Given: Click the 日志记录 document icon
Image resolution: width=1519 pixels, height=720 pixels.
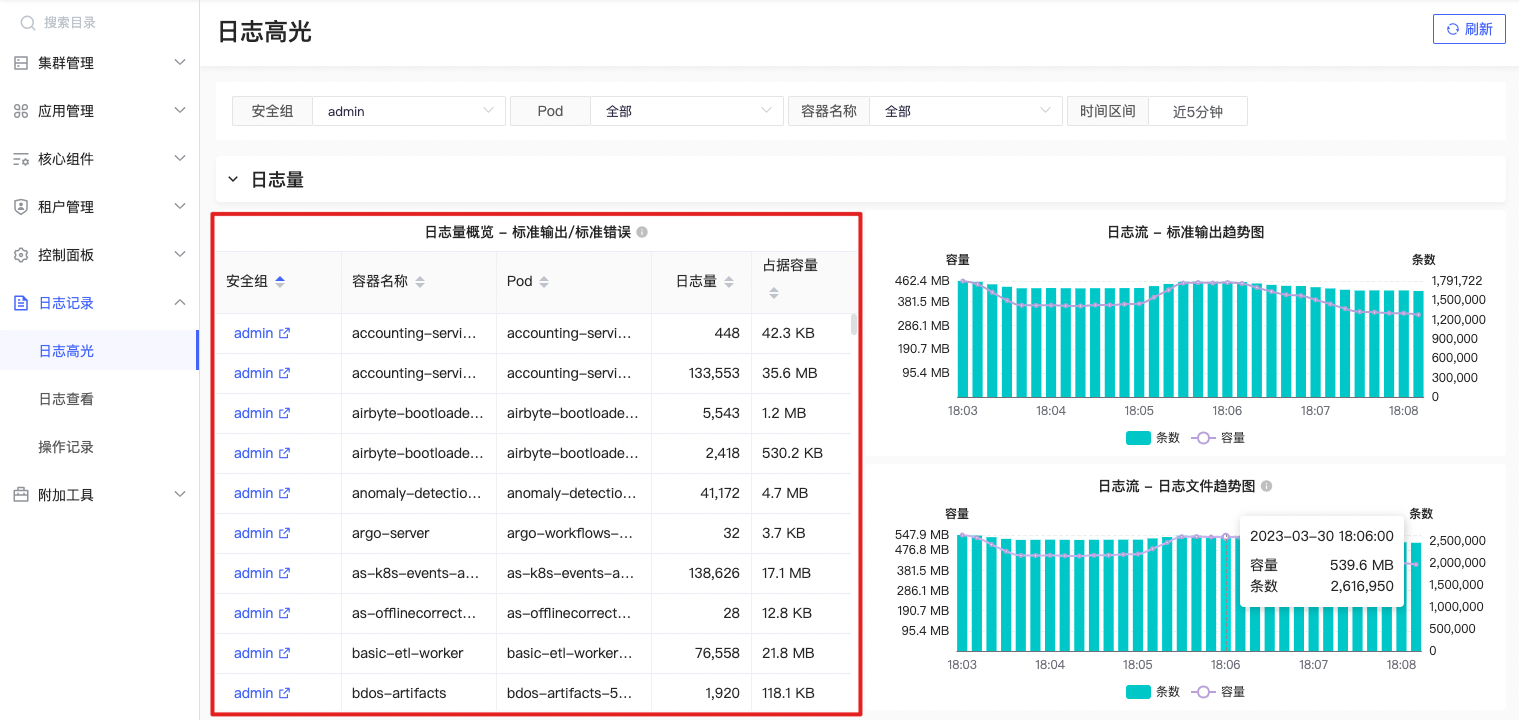Looking at the screenshot, I should click(21, 303).
